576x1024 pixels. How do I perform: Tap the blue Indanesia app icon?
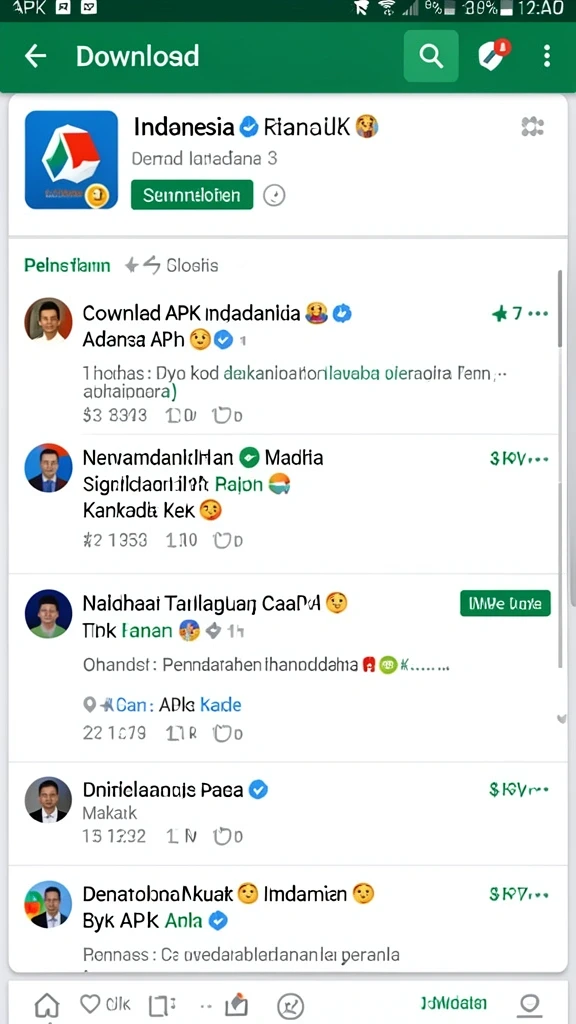tap(71, 160)
